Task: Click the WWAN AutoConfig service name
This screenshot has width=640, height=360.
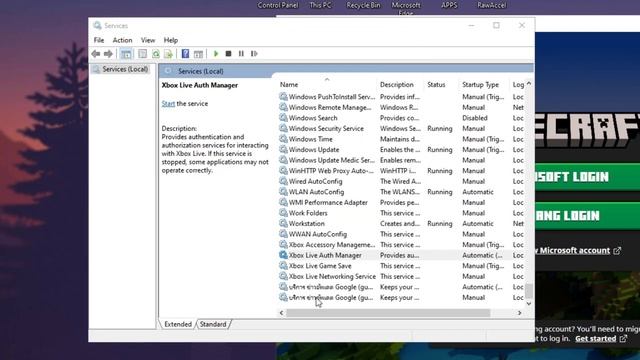Action: click(x=318, y=234)
